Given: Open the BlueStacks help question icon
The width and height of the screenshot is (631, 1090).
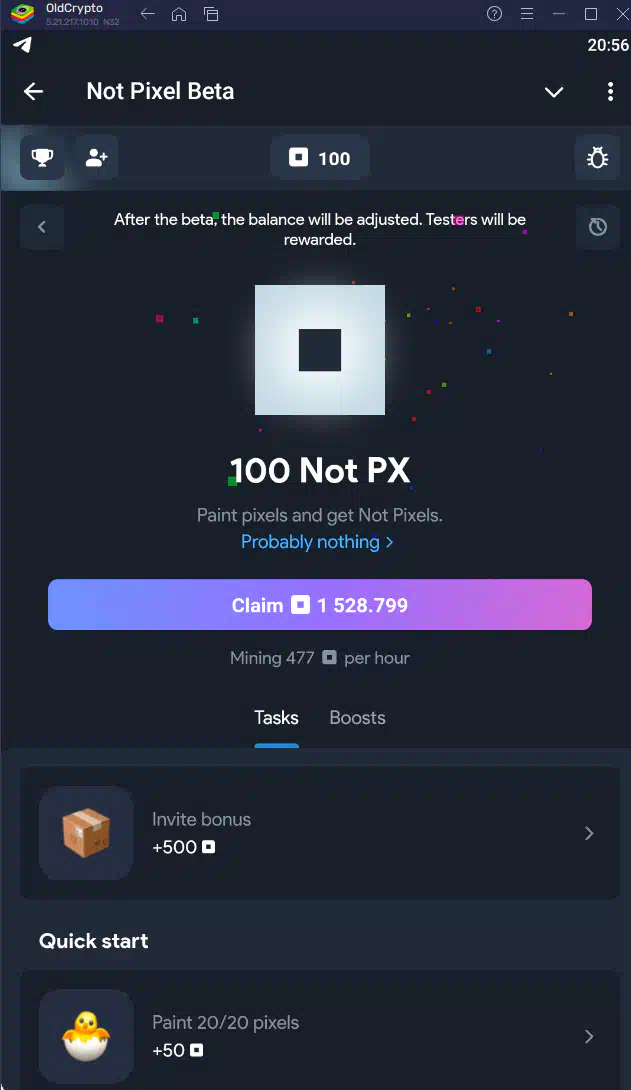Looking at the screenshot, I should pos(494,14).
